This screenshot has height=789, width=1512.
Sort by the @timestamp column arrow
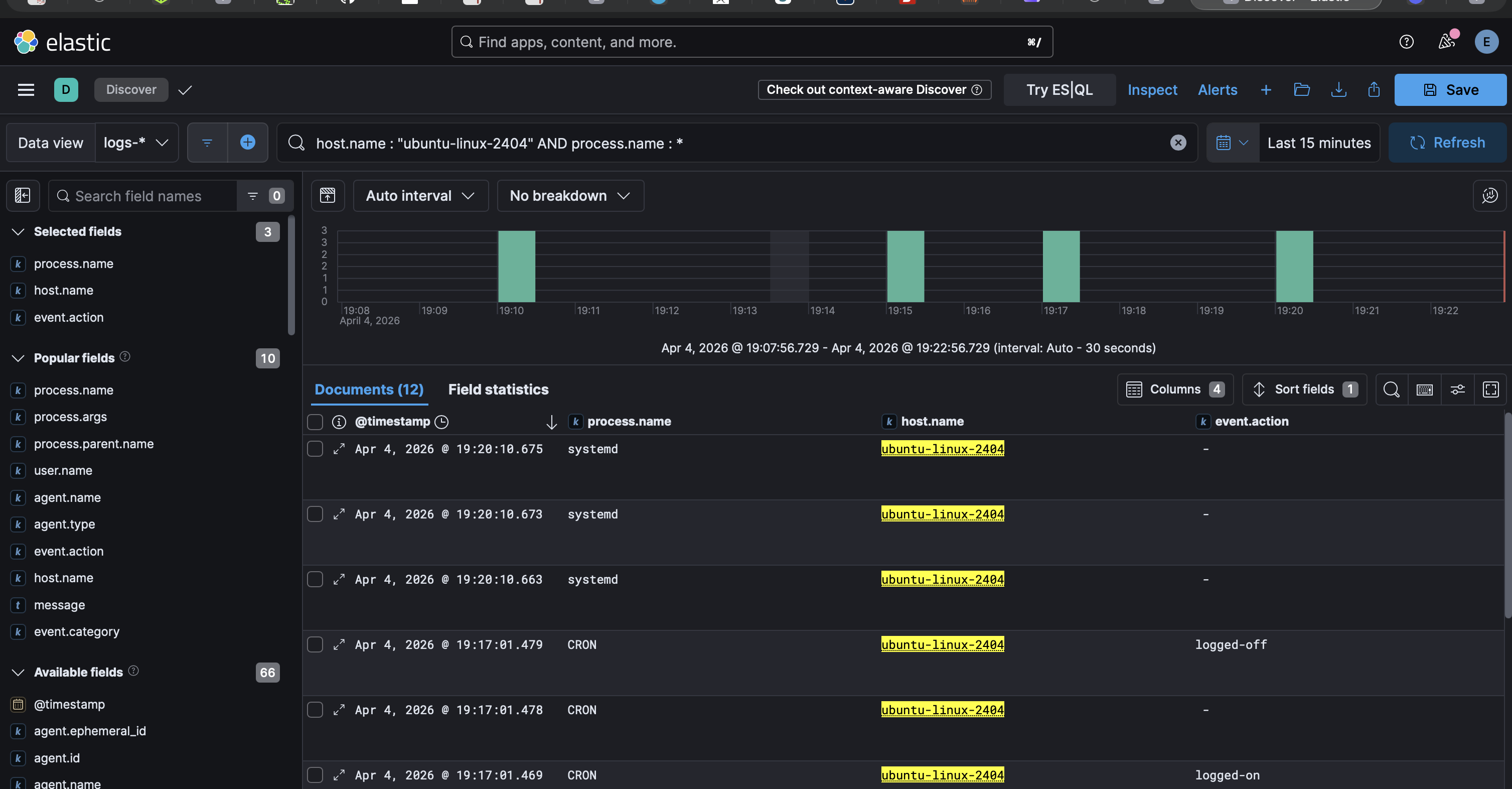coord(551,422)
